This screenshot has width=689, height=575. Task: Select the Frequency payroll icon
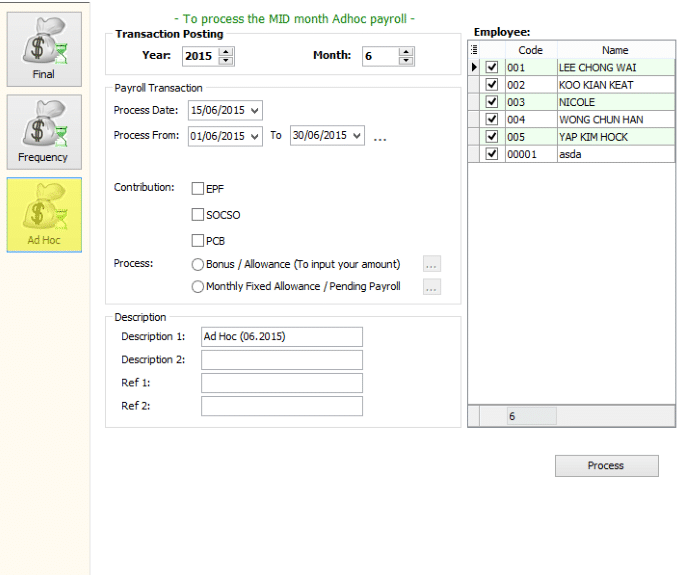(x=44, y=132)
